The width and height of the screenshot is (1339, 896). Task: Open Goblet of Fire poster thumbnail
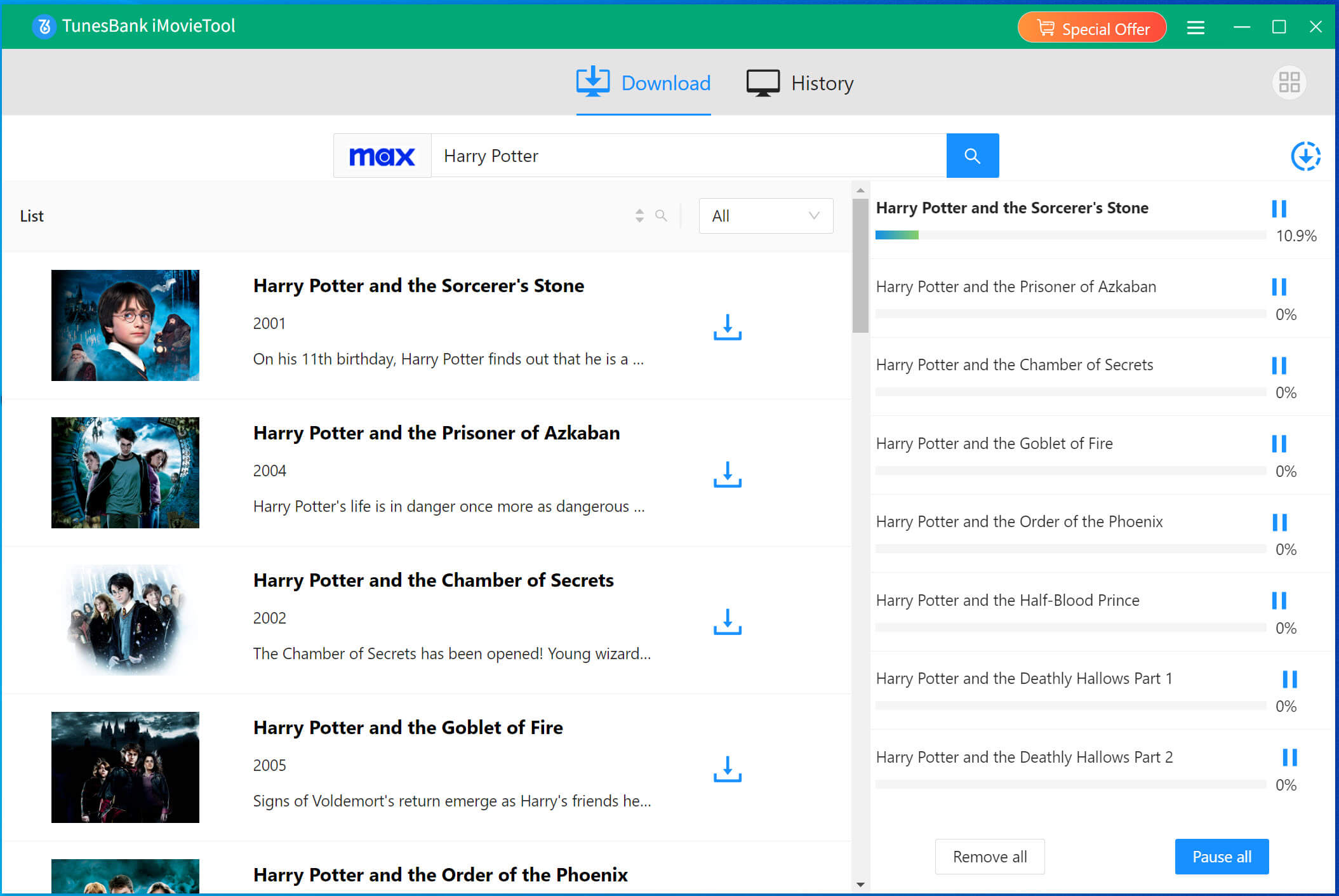click(x=125, y=767)
